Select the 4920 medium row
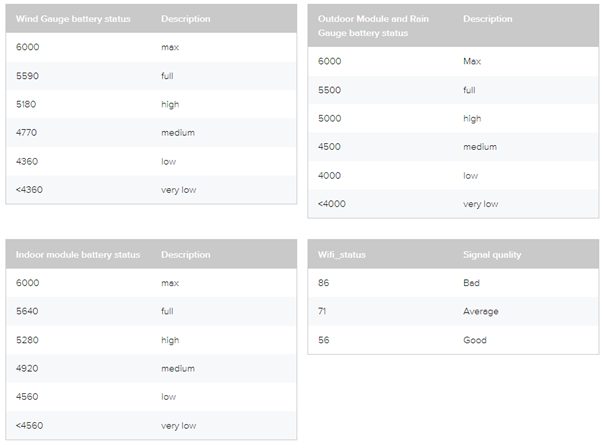Screen dimensions: 604x443 click(151, 368)
